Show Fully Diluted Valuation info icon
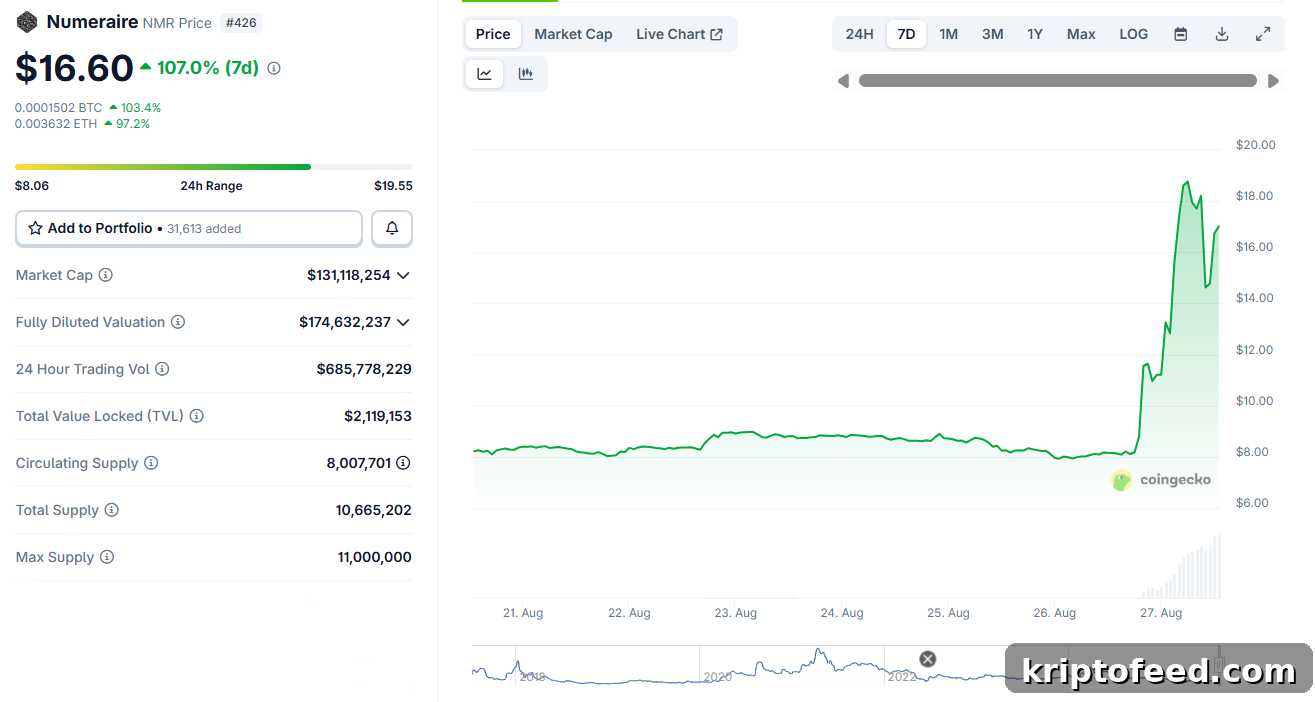1315x702 pixels. [x=178, y=322]
